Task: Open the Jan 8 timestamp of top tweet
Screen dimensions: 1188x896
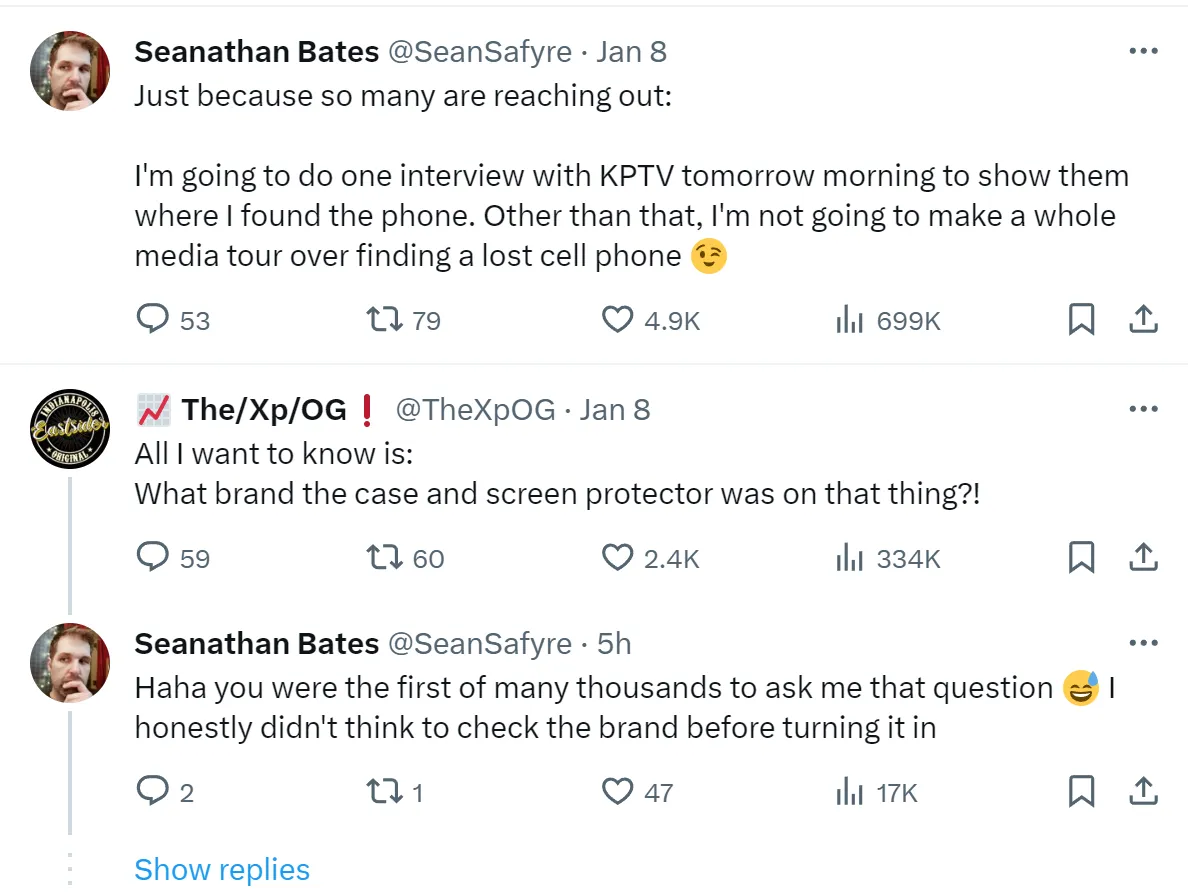Action: pos(631,52)
